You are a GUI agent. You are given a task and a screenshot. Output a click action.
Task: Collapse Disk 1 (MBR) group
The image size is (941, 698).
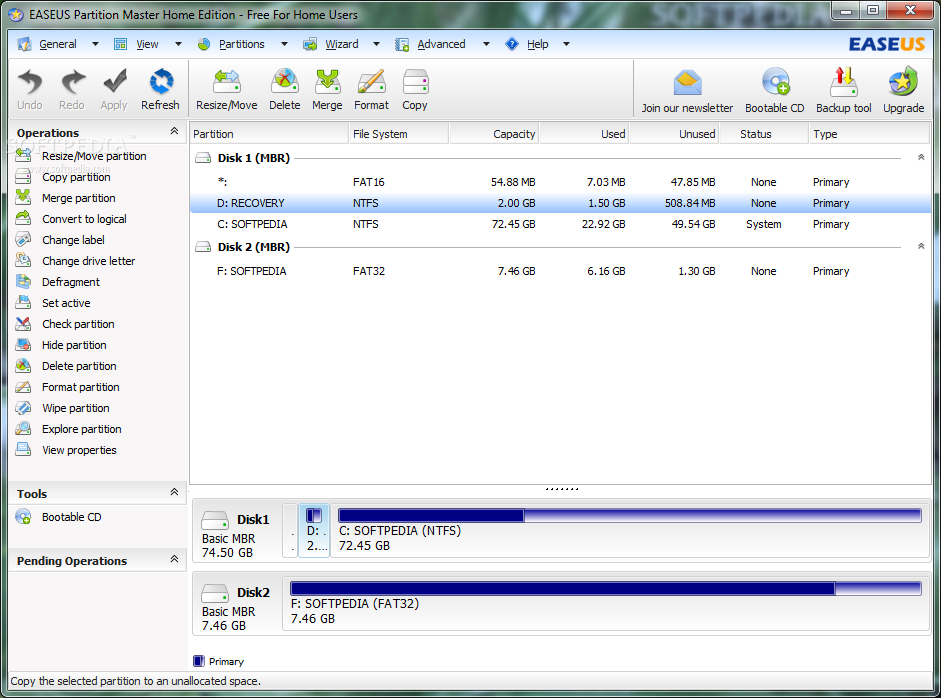tap(921, 157)
